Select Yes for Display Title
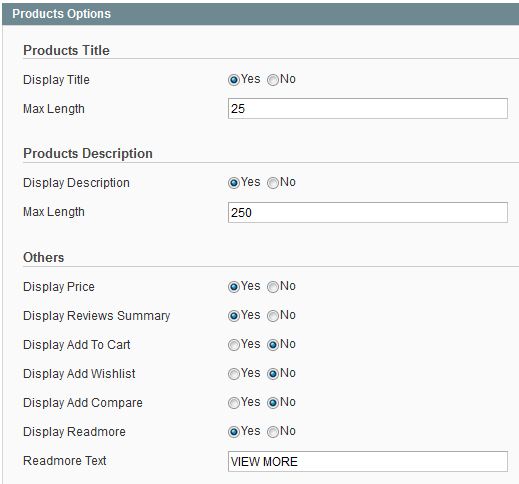Screen dimensions: 519x484 pyautogui.click(x=234, y=80)
